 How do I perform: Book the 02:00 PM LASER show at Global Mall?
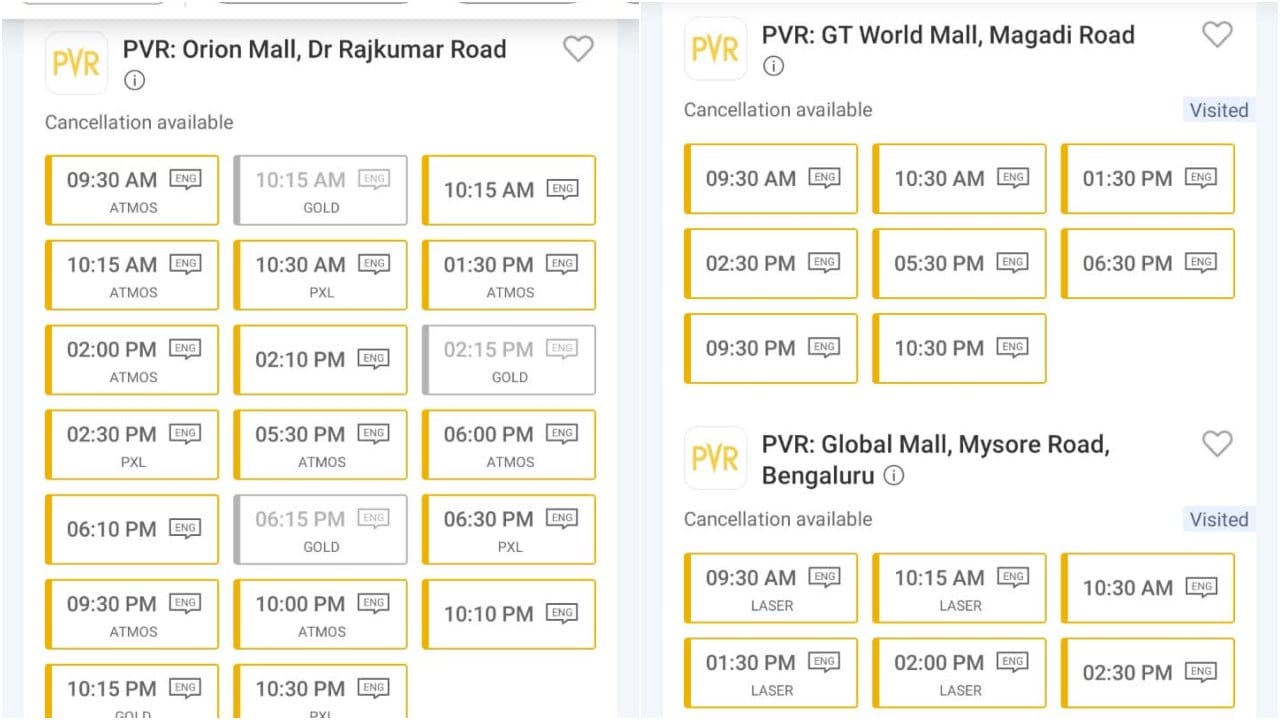(x=960, y=673)
